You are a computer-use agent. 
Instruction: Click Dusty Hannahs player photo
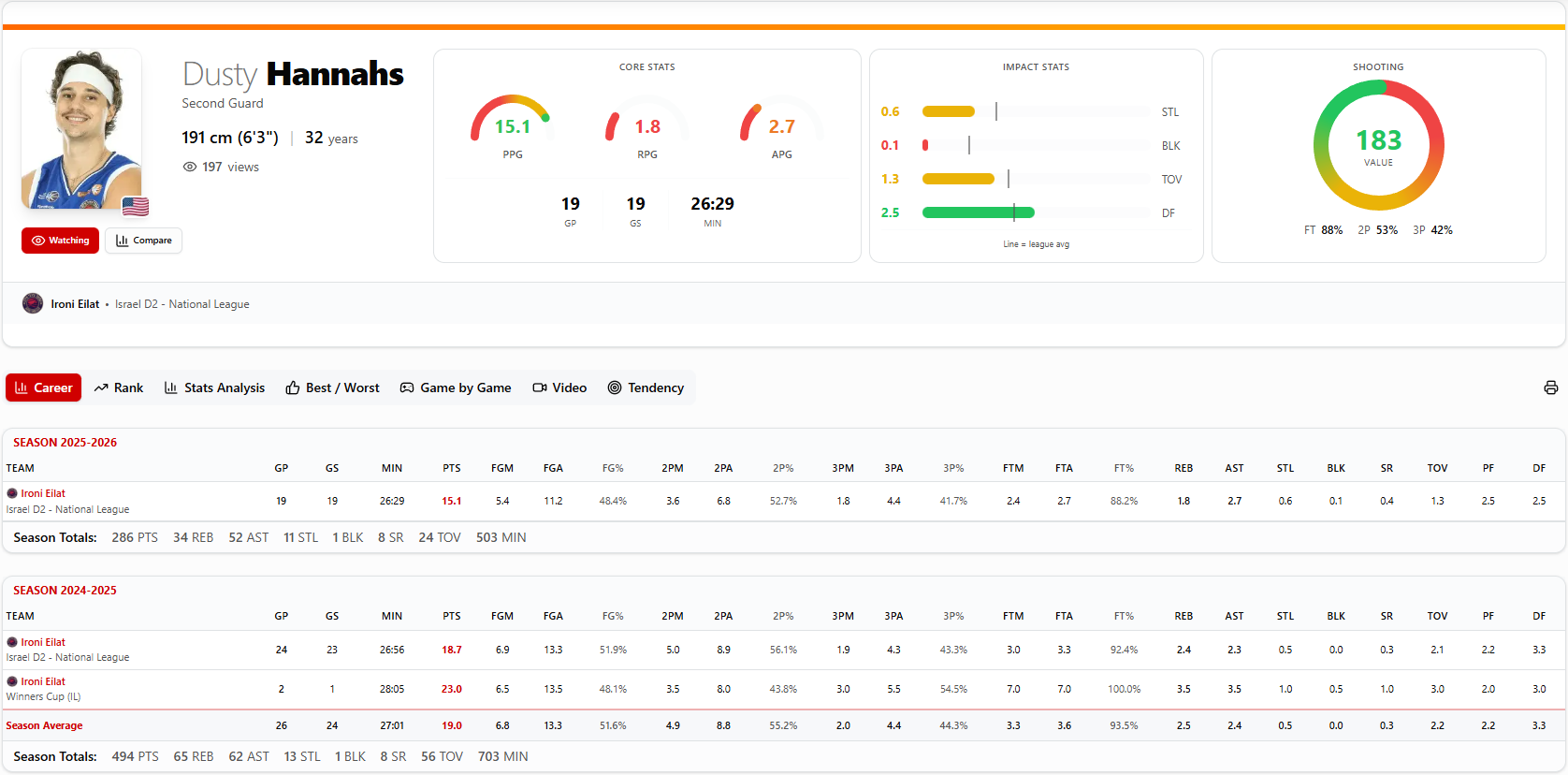pos(81,129)
